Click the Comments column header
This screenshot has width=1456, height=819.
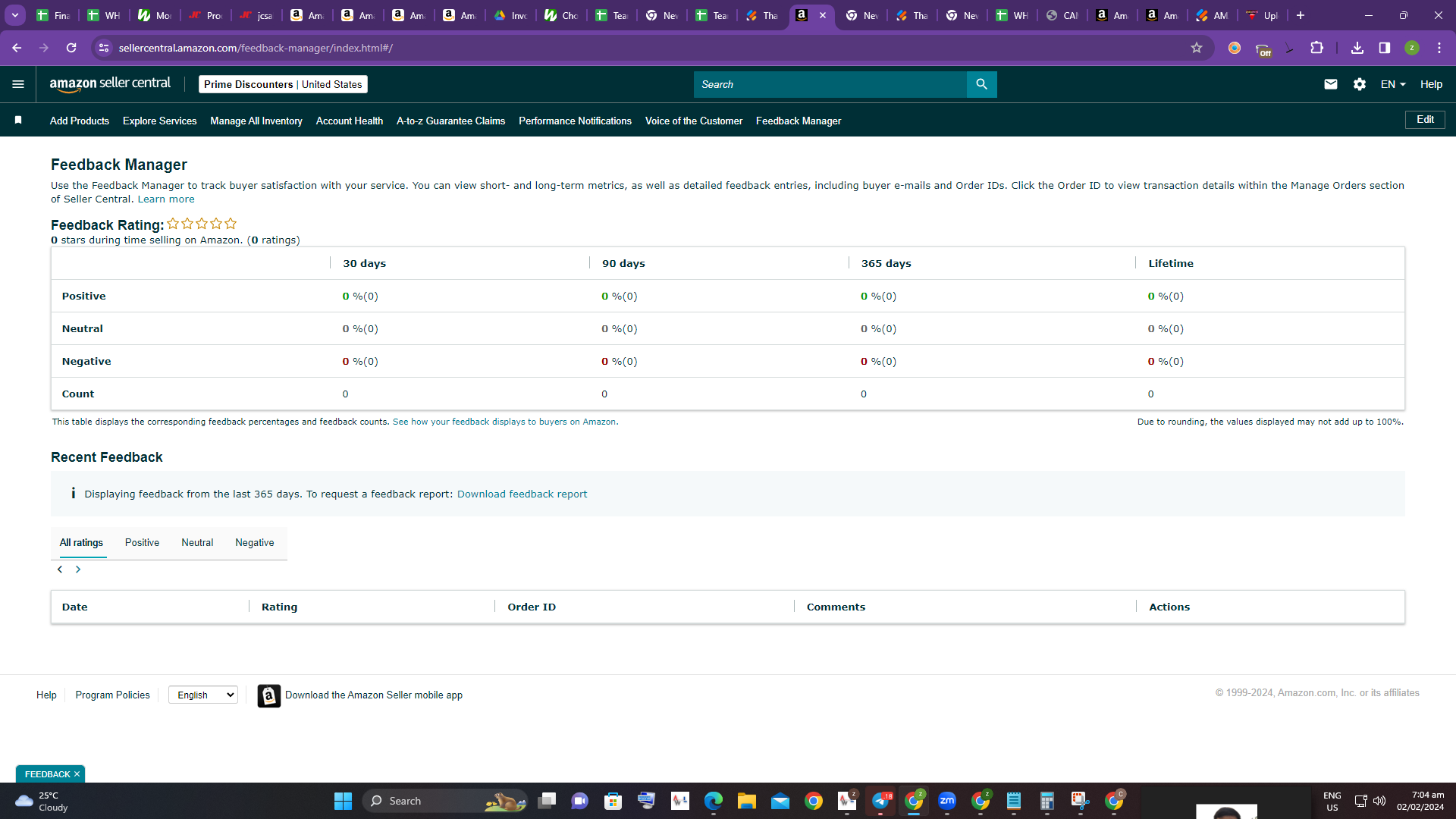pos(836,607)
